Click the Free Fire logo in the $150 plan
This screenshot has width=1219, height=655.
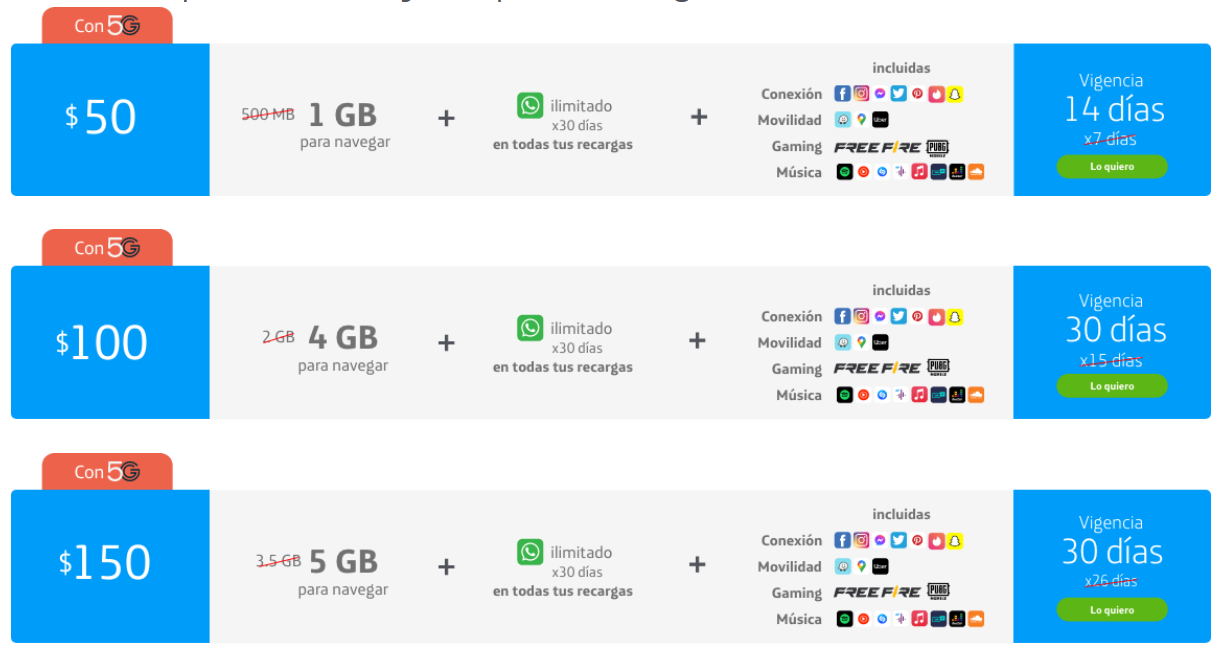coord(878,592)
